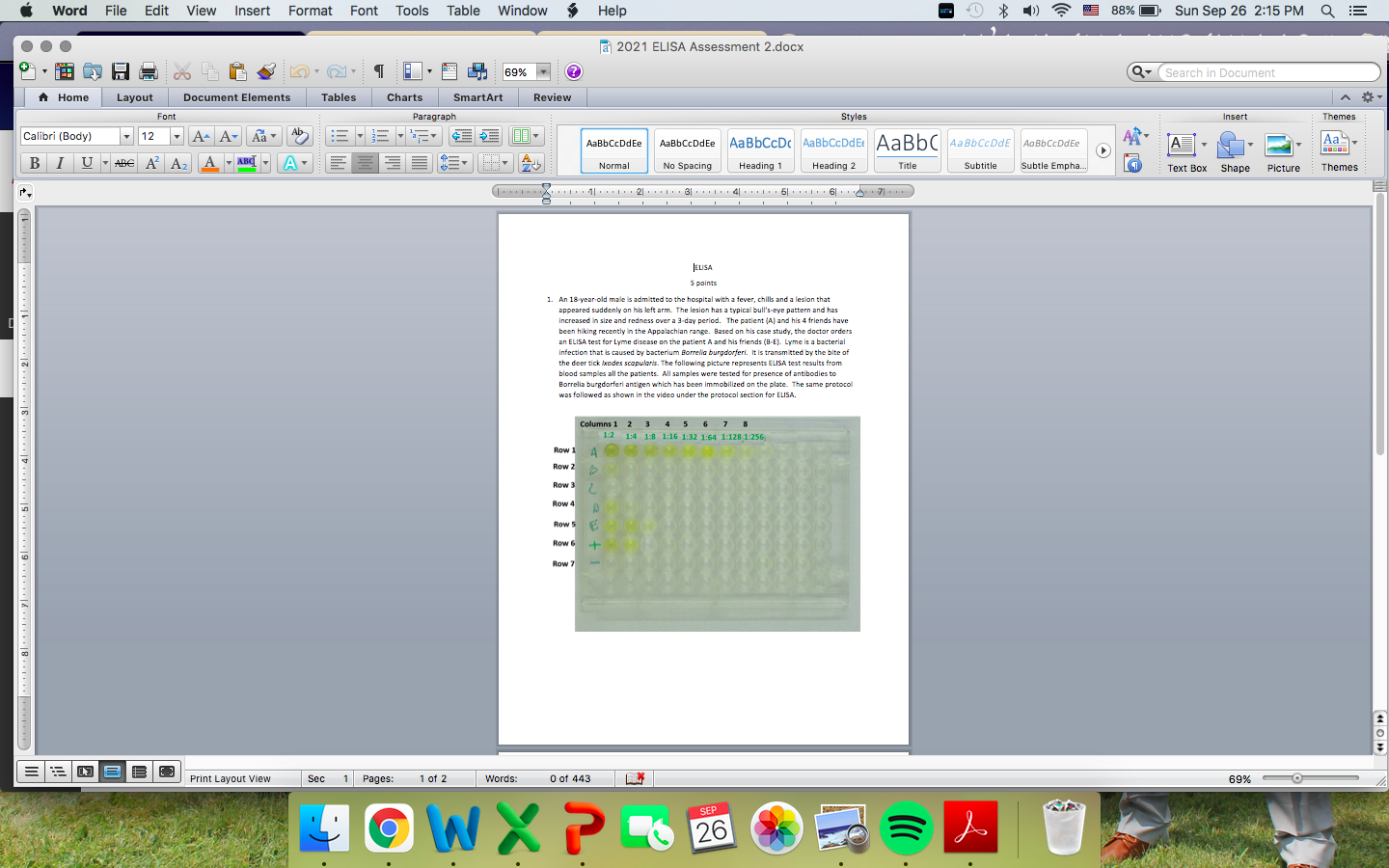Open the Format menu in the menu bar
1389x868 pixels.
pyautogui.click(x=310, y=11)
